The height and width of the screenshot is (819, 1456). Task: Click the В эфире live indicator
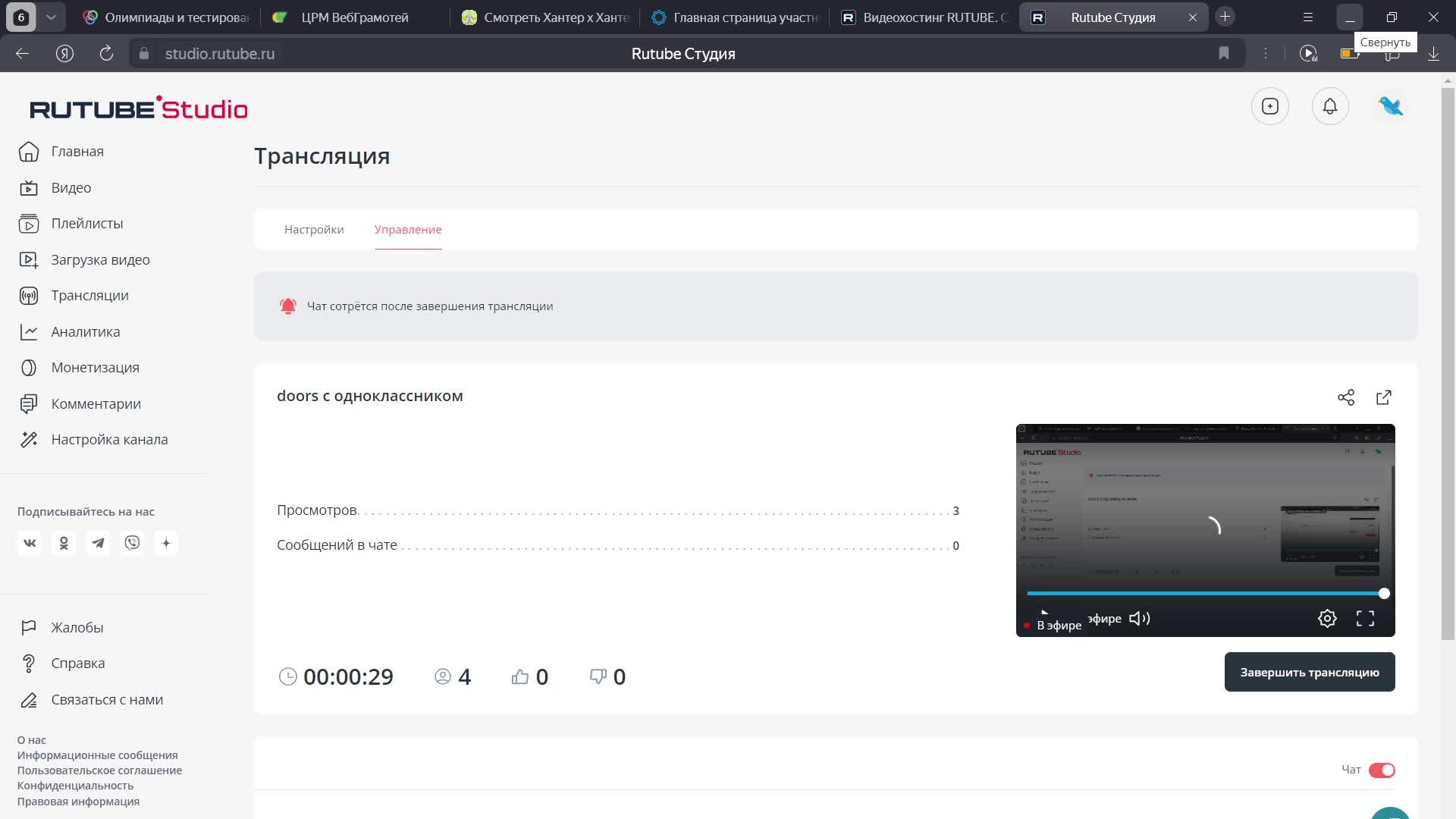click(1053, 626)
